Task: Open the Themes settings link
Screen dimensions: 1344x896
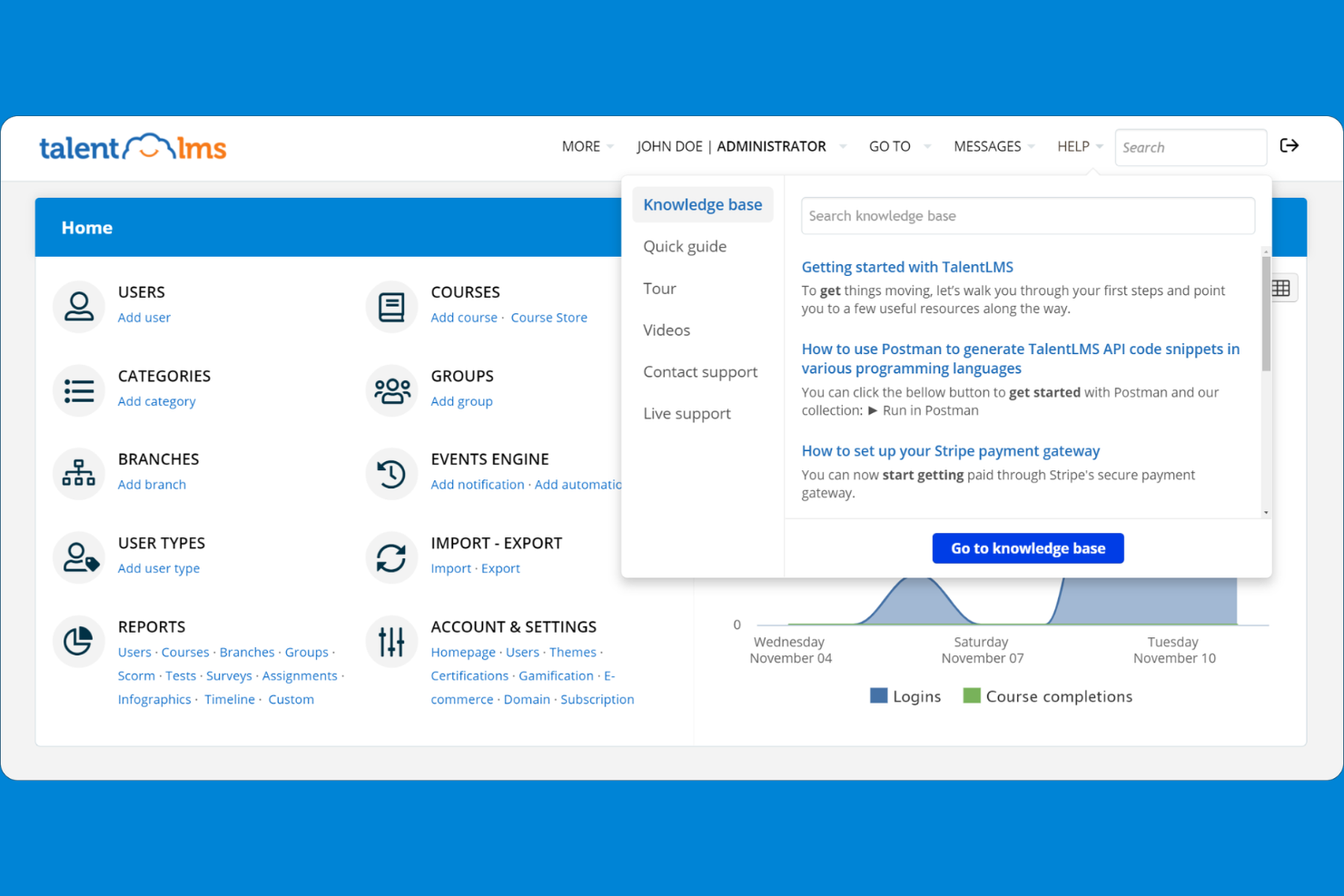Action: [x=573, y=652]
